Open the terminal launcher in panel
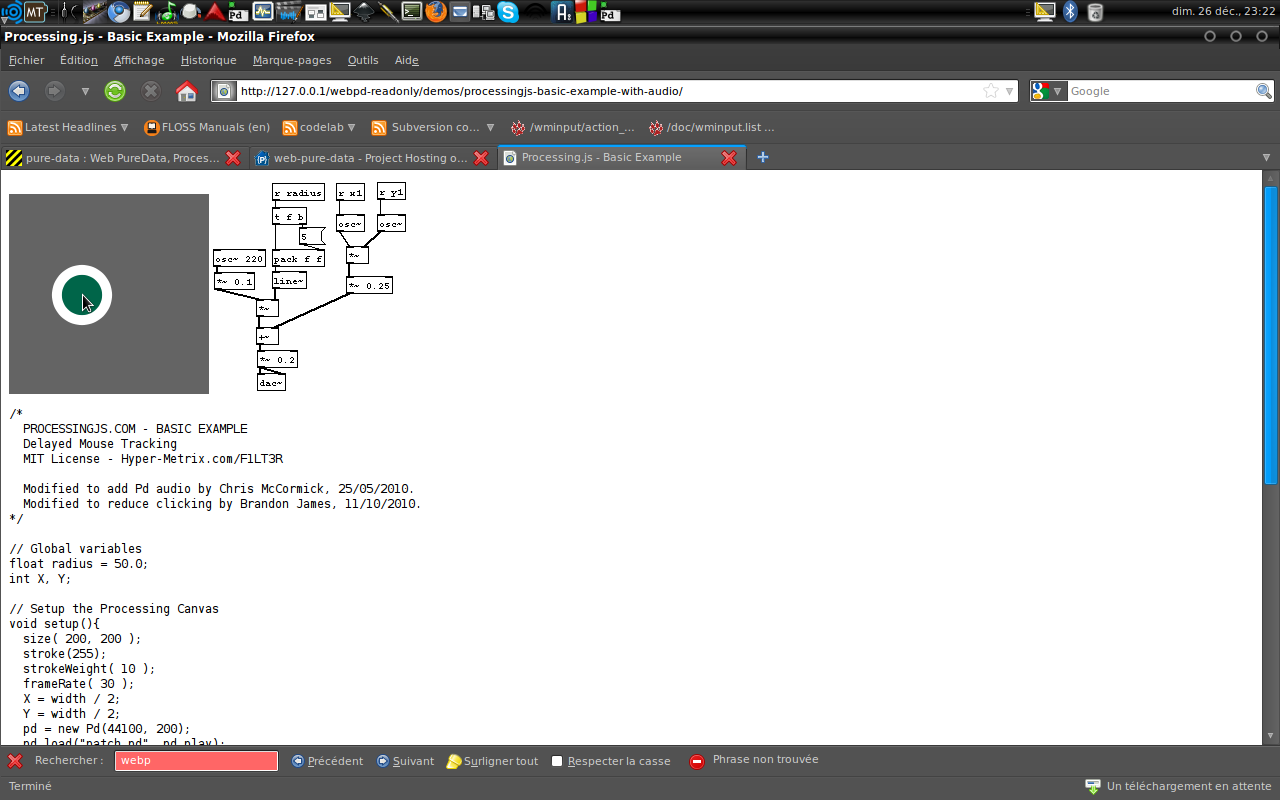The height and width of the screenshot is (800, 1280). (412, 12)
